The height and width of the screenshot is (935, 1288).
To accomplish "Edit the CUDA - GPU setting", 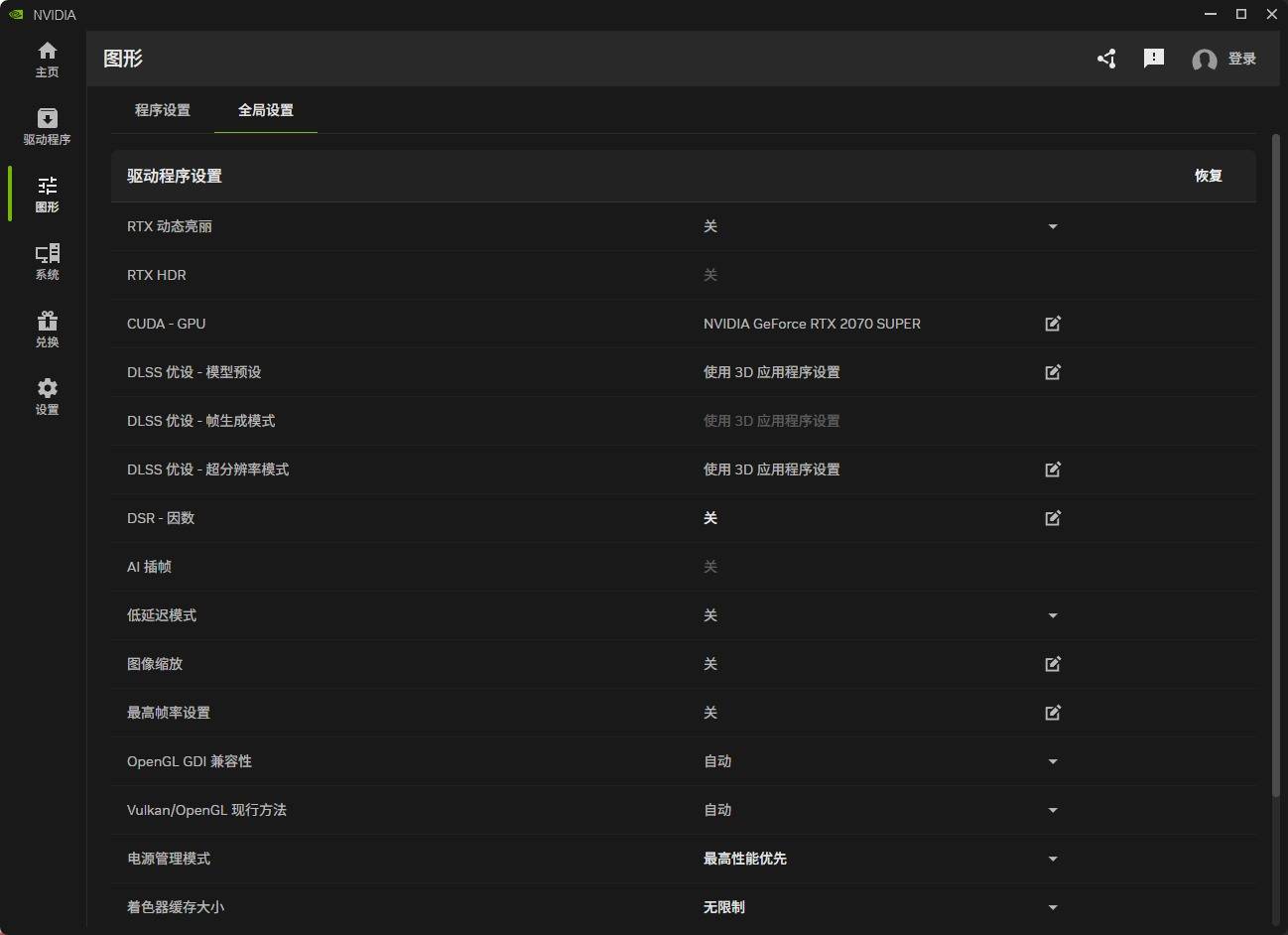I will pos(1053,324).
